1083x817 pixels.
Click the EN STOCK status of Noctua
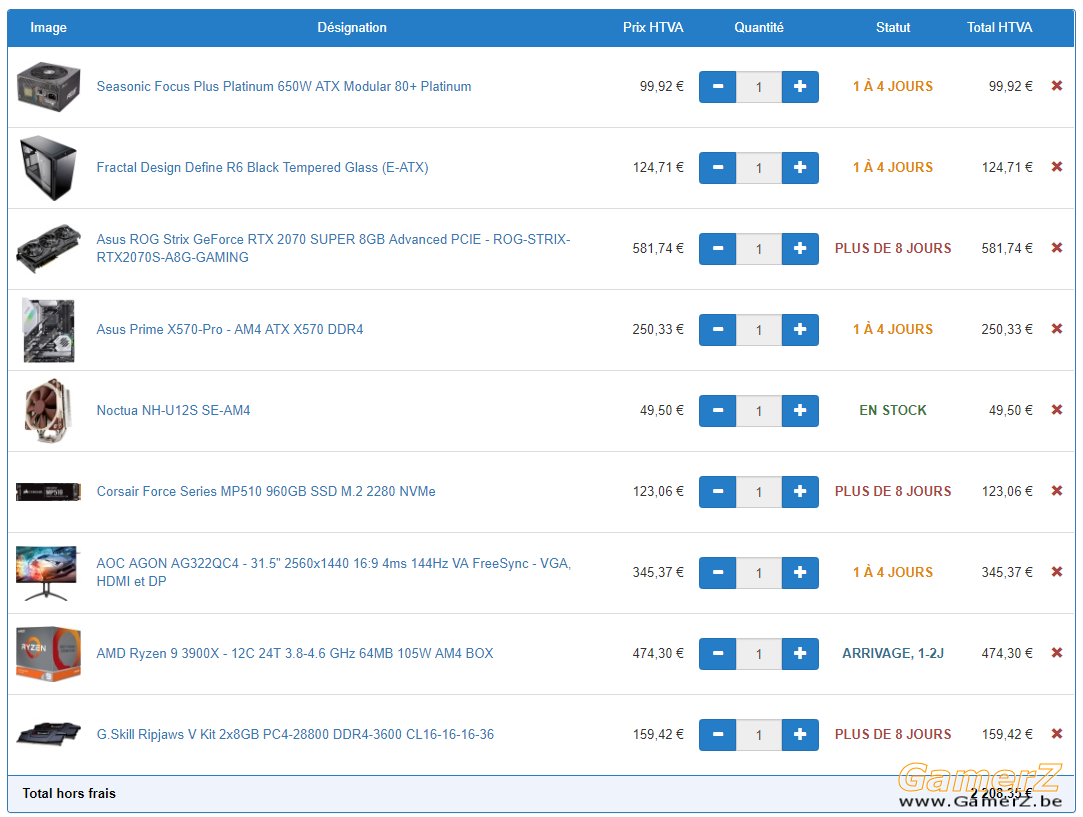892,410
